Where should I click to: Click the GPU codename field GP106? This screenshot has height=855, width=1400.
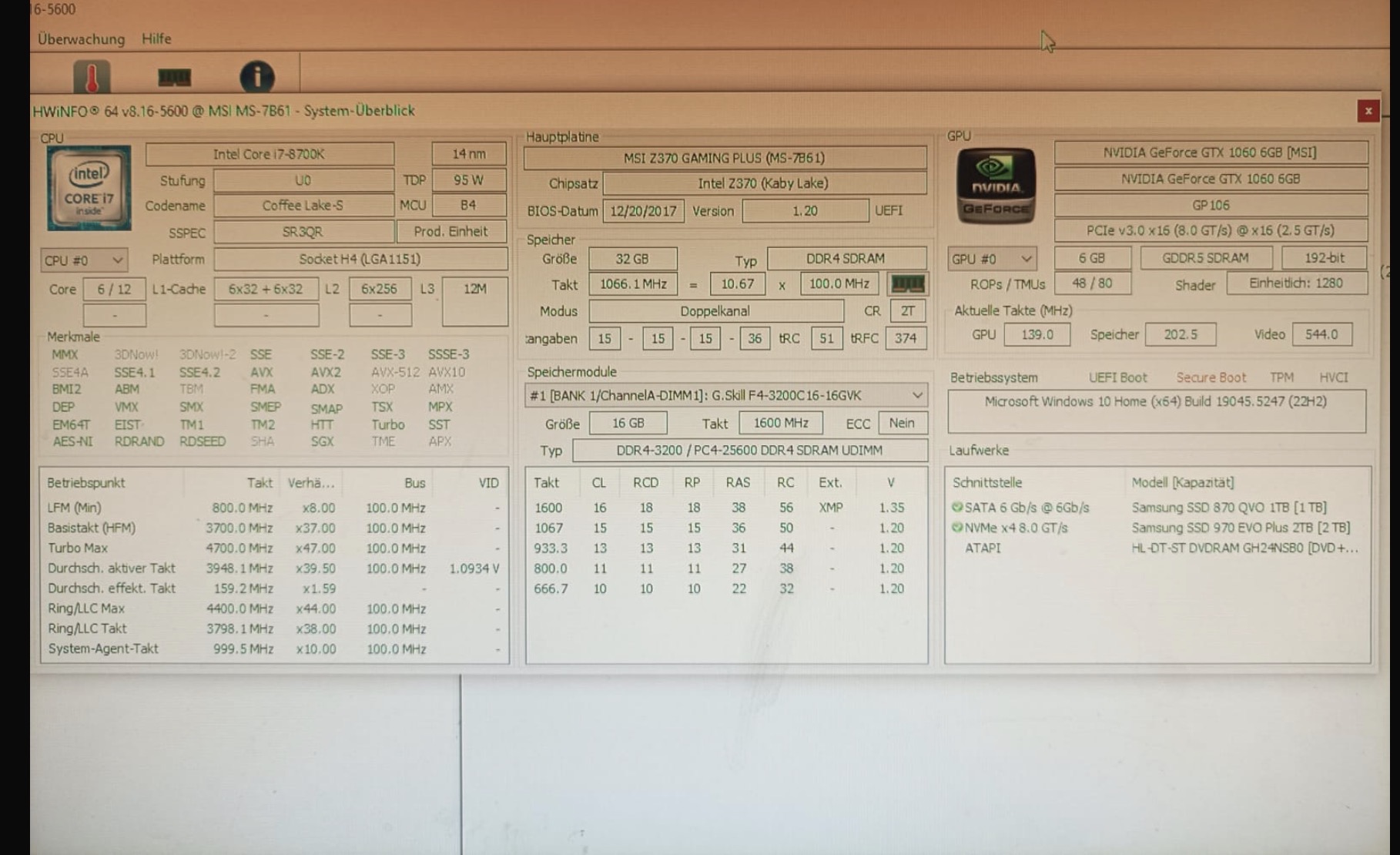[x=1211, y=205]
